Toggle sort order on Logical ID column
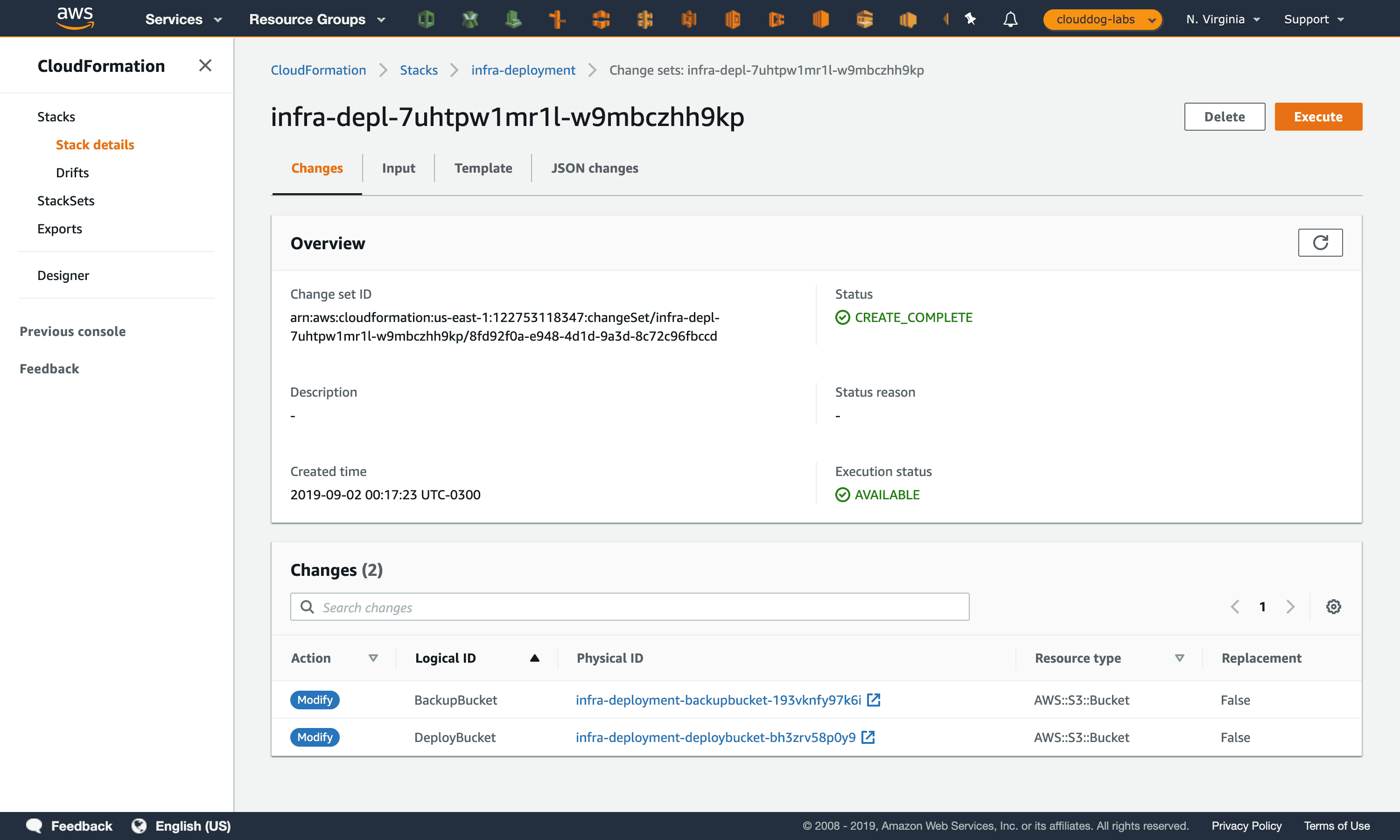1400x840 pixels. (534, 658)
